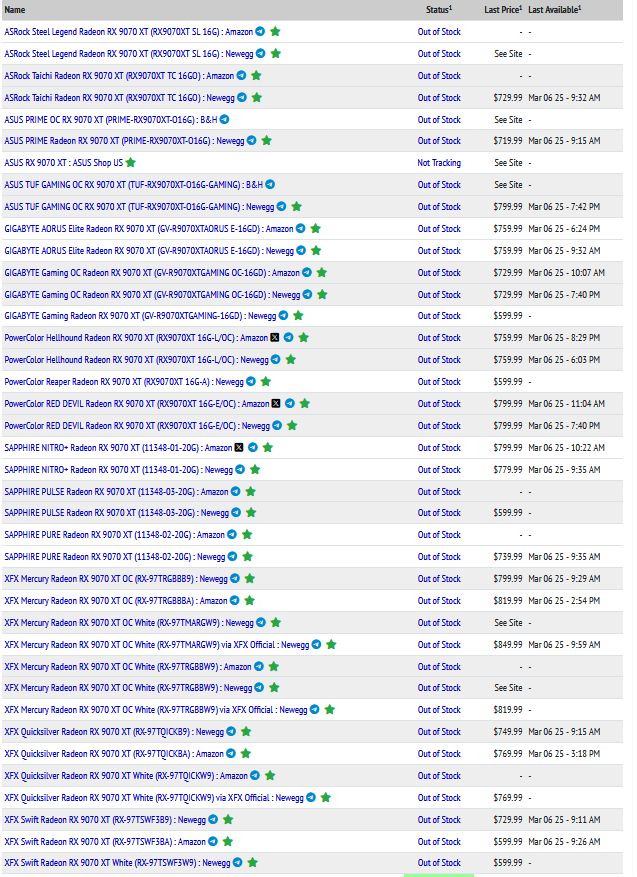This screenshot has height=877, width=637.
Task: Click Mar 06 25 - 10:07 AM availability date
Action: 567,272
